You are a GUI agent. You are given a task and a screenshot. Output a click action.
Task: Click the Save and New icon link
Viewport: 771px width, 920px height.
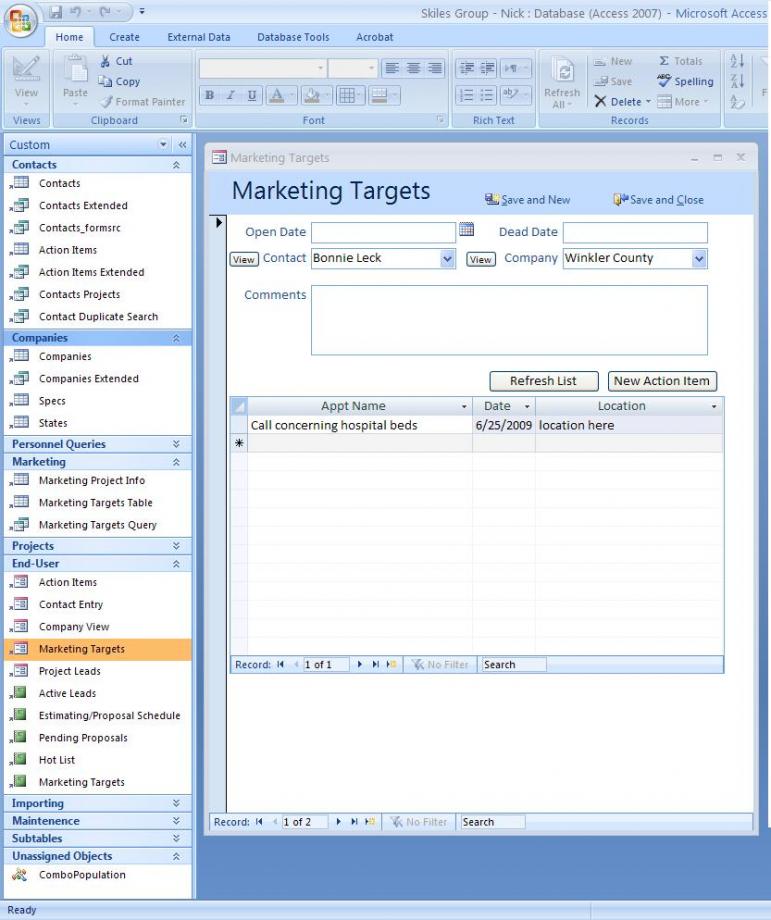pyautogui.click(x=527, y=199)
